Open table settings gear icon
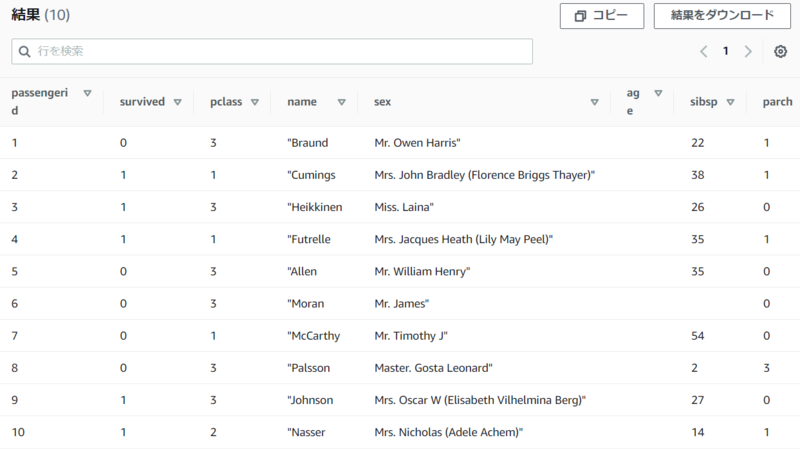 (x=780, y=51)
